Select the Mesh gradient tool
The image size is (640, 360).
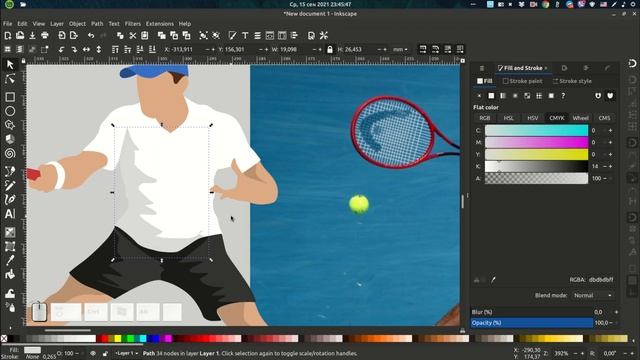pos(10,247)
